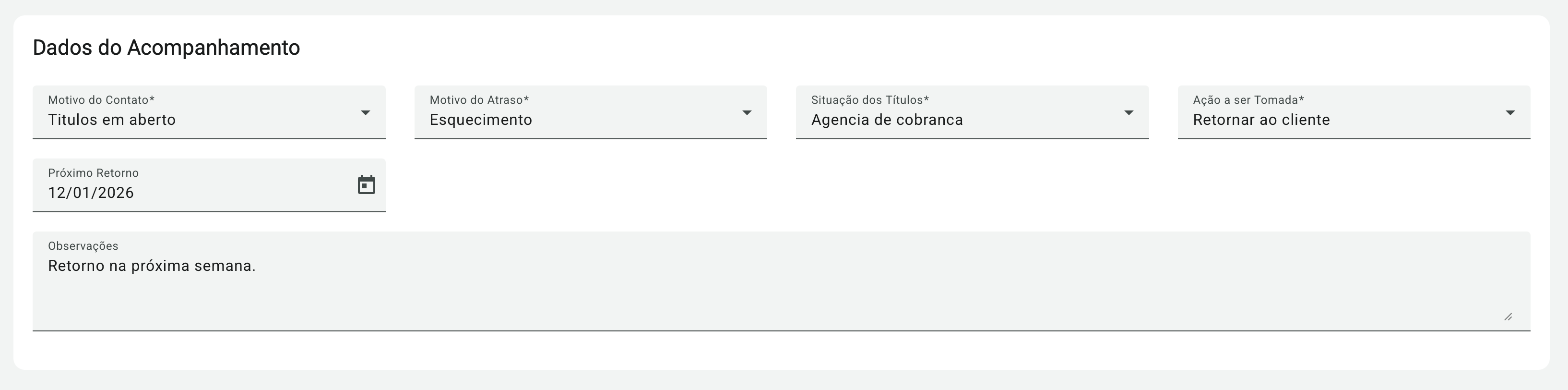
Task: Click the "Motivo do Contato*" field label
Action: pyautogui.click(x=101, y=100)
